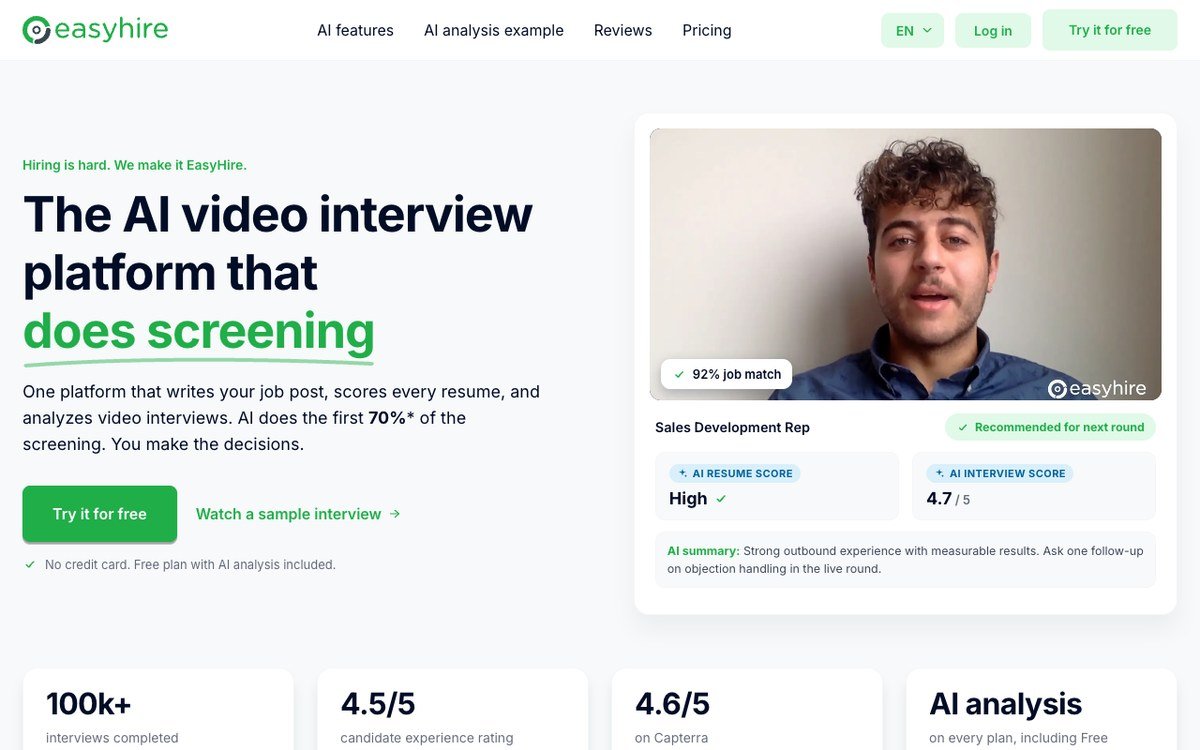Click checkmark icon next to High score
This screenshot has height=750, width=1200.
[x=721, y=498]
